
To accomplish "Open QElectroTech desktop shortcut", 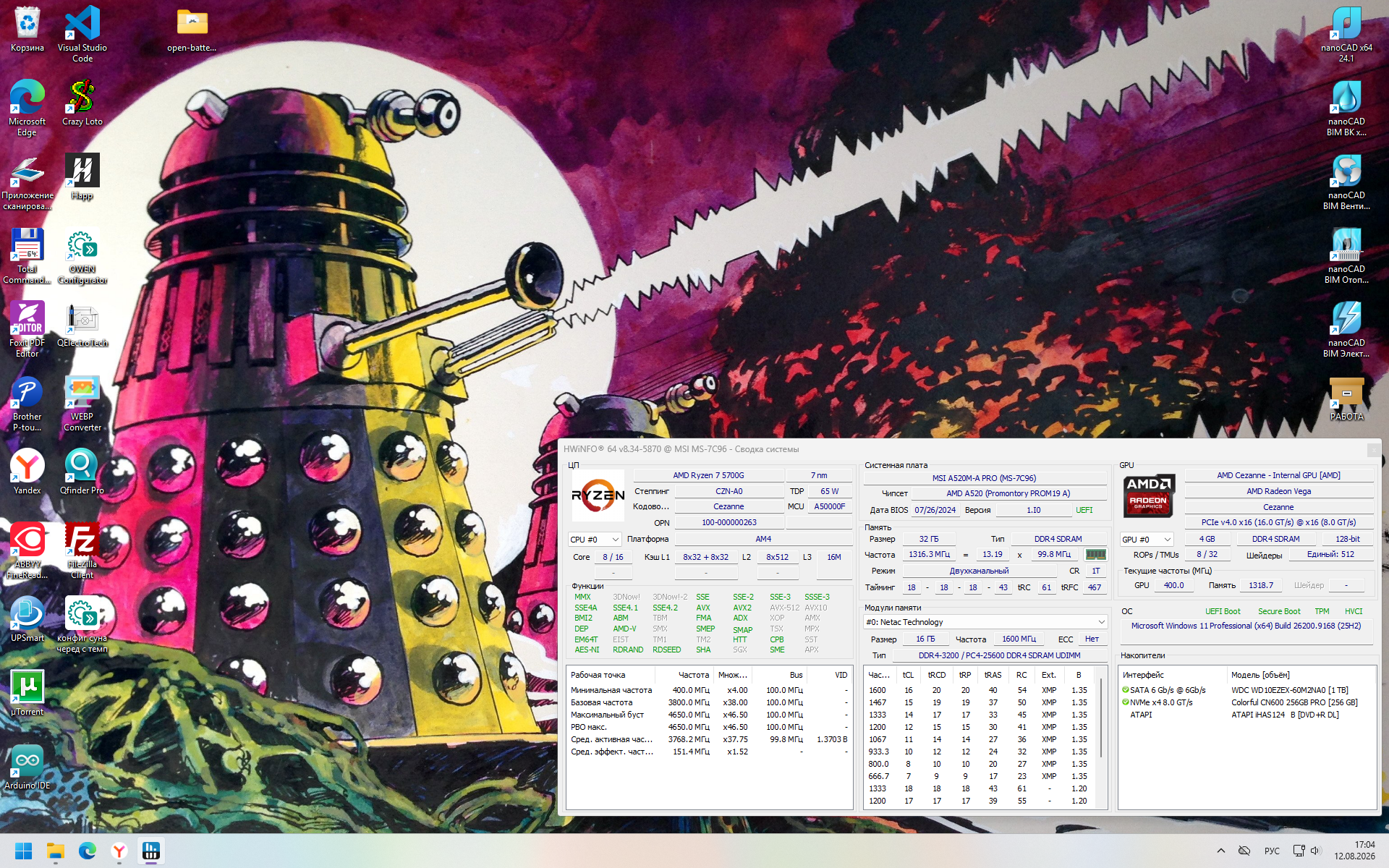I will click(x=82, y=323).
